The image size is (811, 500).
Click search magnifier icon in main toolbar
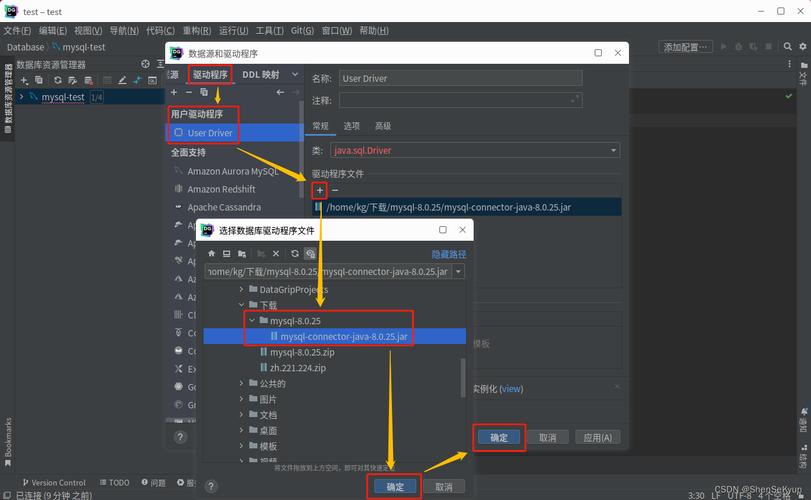pyautogui.click(x=787, y=47)
